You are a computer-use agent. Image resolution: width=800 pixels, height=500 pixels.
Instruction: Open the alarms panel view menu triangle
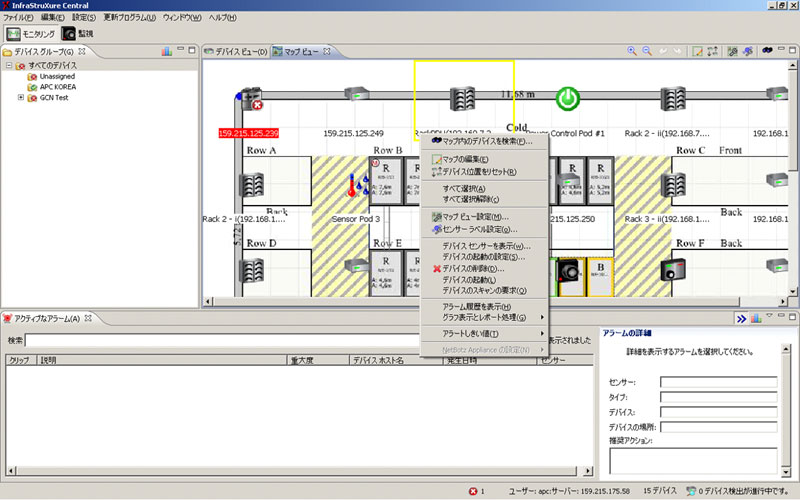(x=769, y=316)
